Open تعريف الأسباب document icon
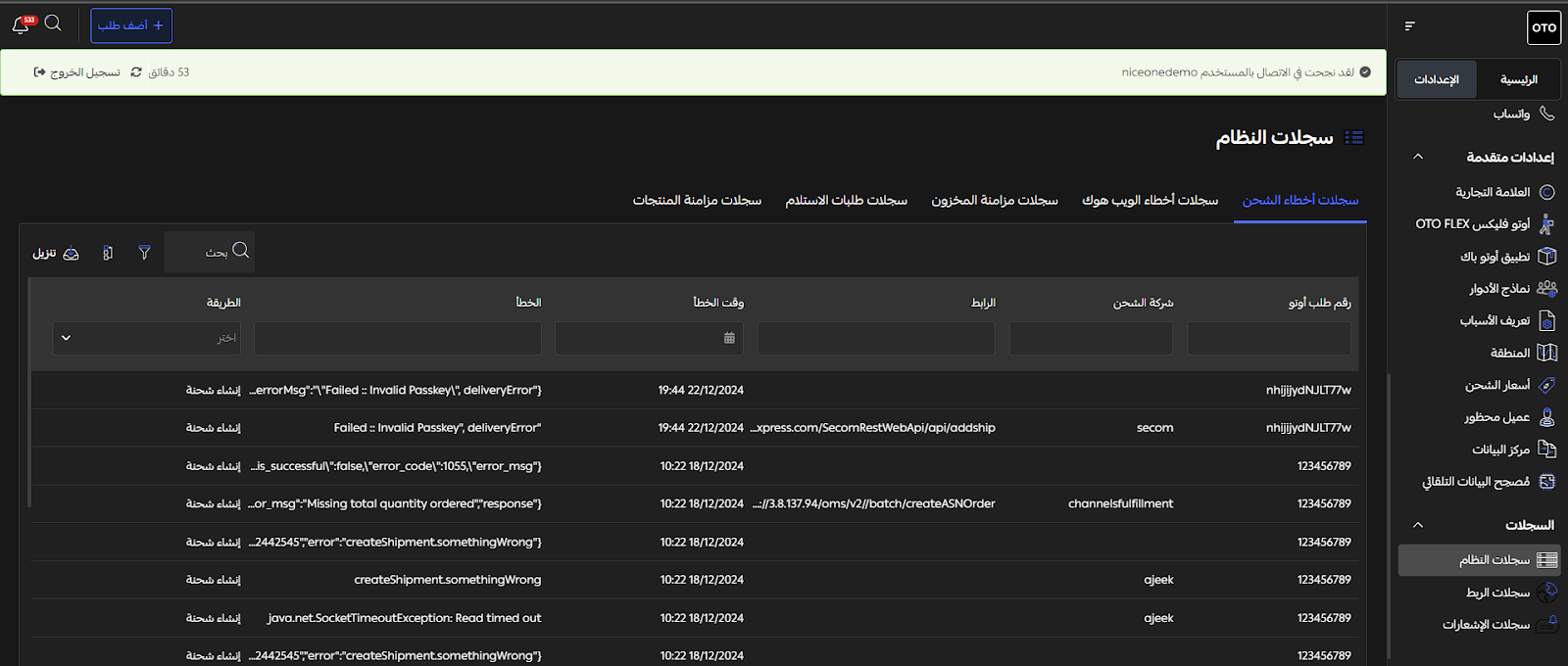 coord(1547,320)
